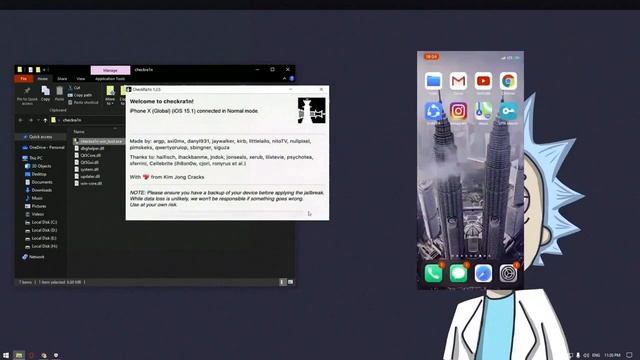Open Downloads in the sidebar
This screenshot has height=360, width=640.
point(38,190)
